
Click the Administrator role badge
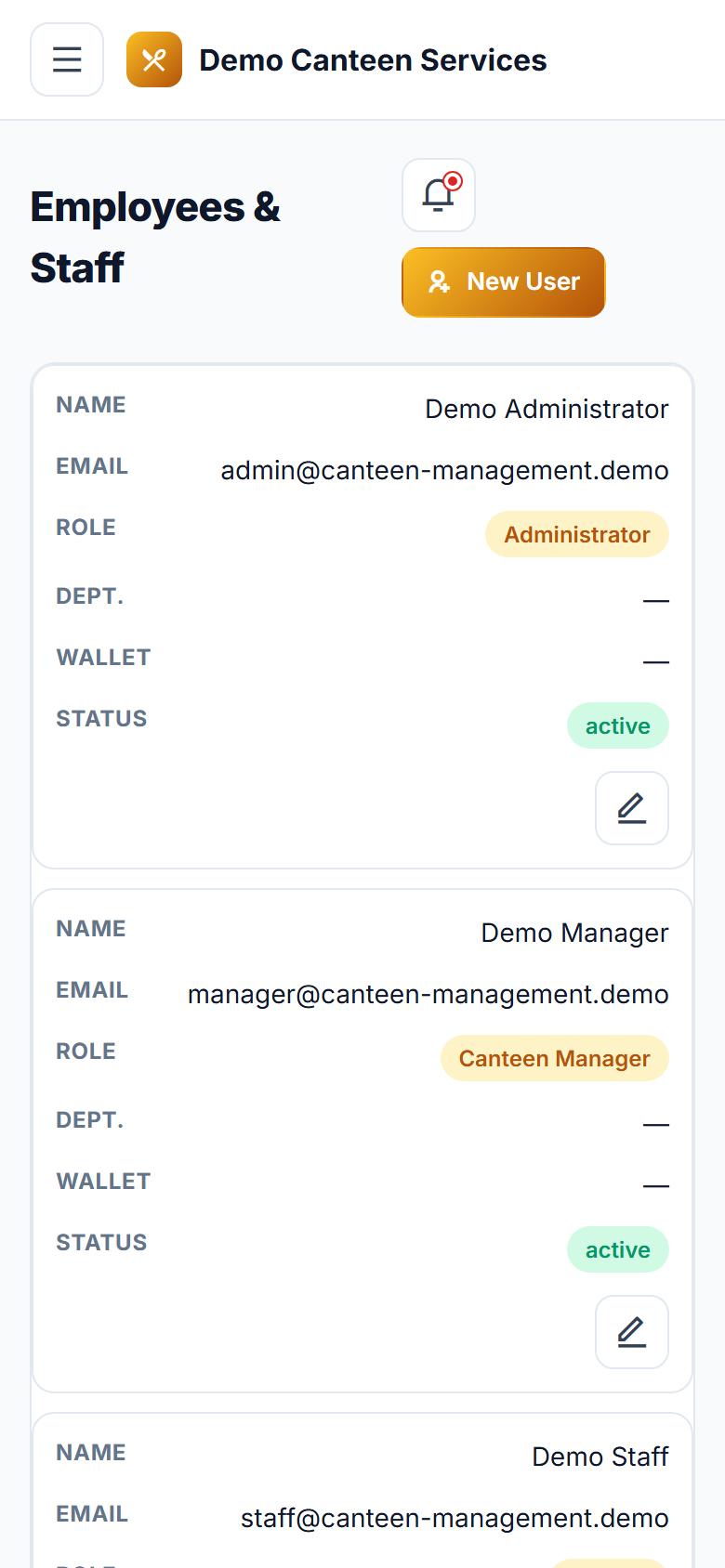pos(577,534)
